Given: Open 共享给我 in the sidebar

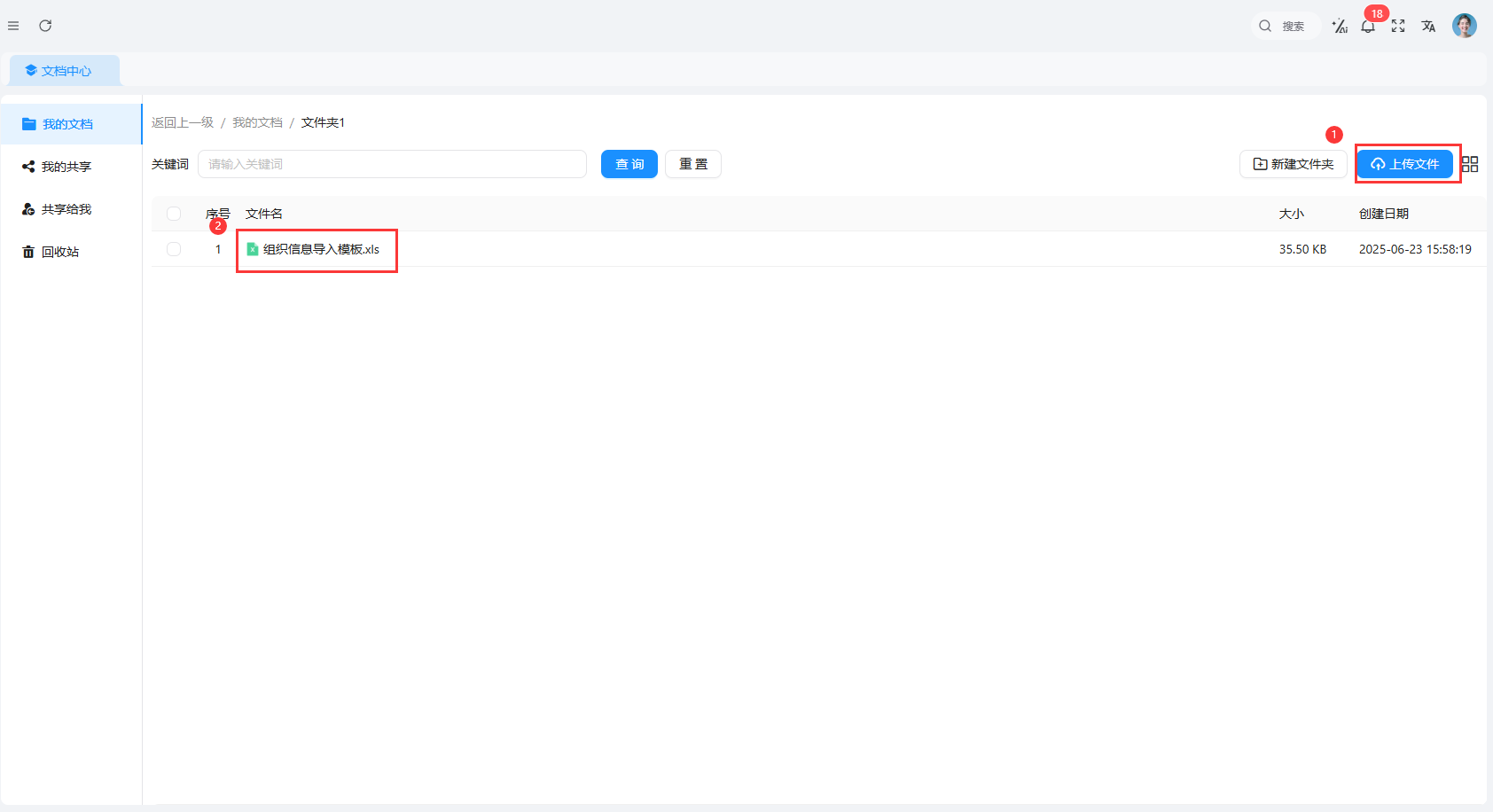Looking at the screenshot, I should (x=71, y=209).
